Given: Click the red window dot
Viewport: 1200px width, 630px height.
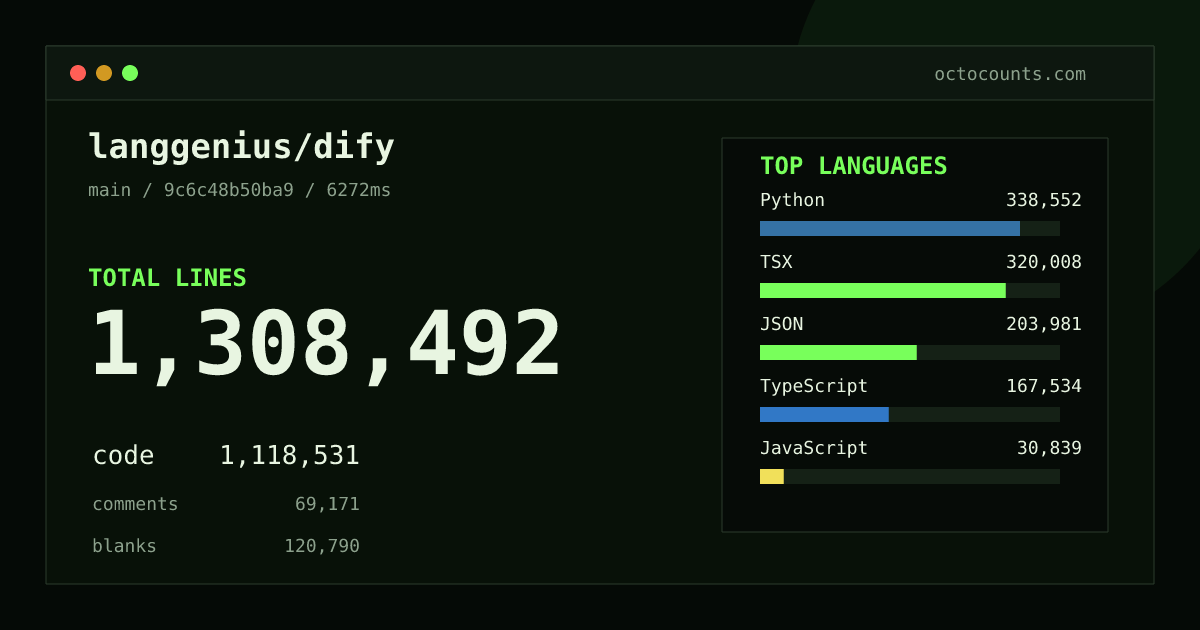Looking at the screenshot, I should coord(78,73).
